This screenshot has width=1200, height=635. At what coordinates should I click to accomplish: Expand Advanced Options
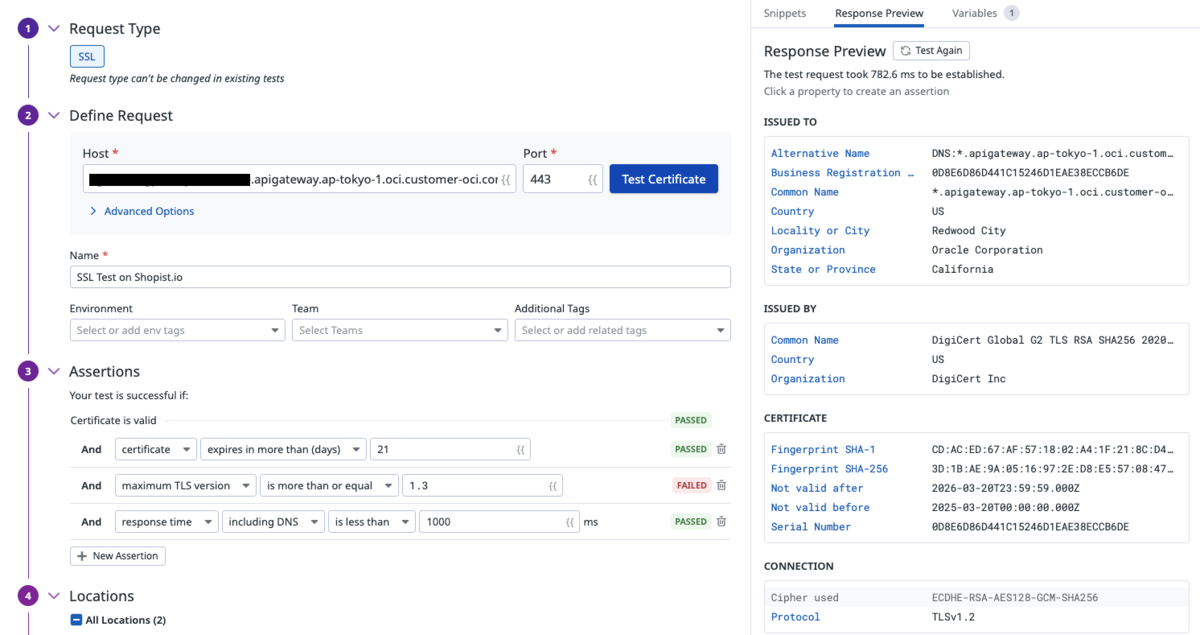[x=142, y=211]
